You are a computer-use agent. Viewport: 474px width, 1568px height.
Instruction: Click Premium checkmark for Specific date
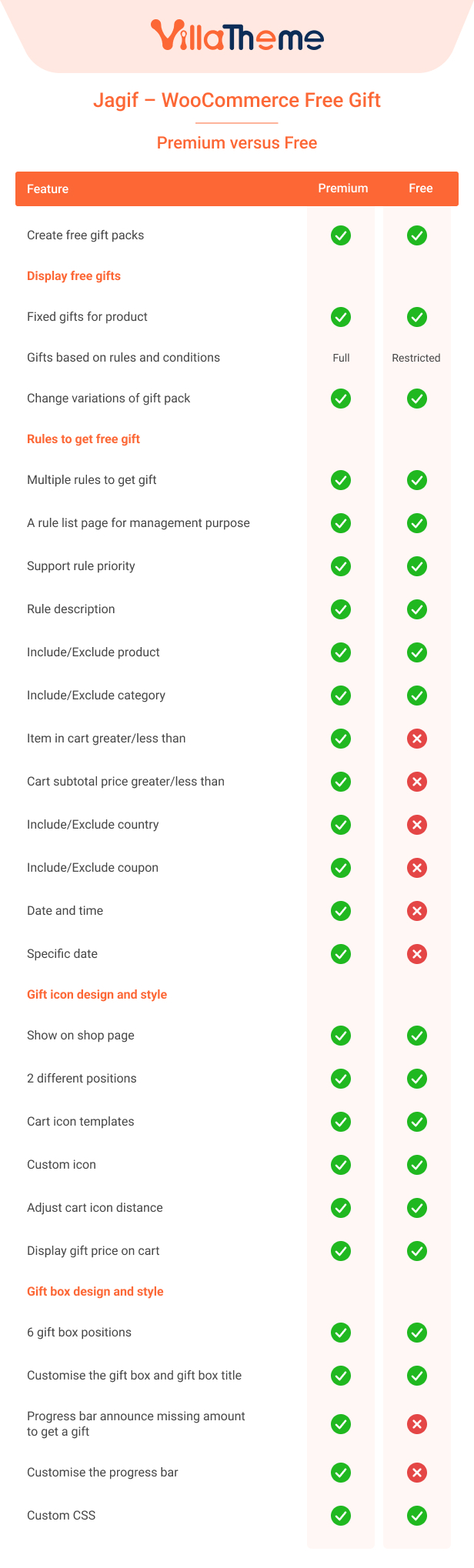click(341, 954)
